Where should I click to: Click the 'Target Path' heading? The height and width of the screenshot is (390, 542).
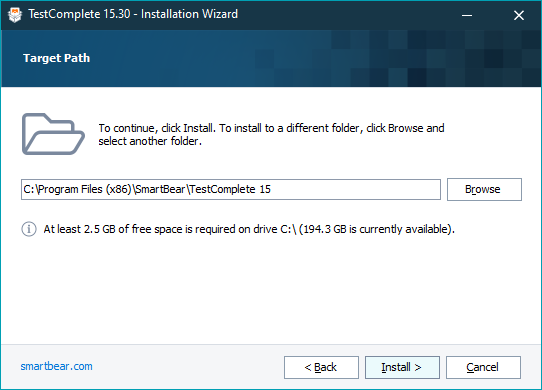coord(56,58)
